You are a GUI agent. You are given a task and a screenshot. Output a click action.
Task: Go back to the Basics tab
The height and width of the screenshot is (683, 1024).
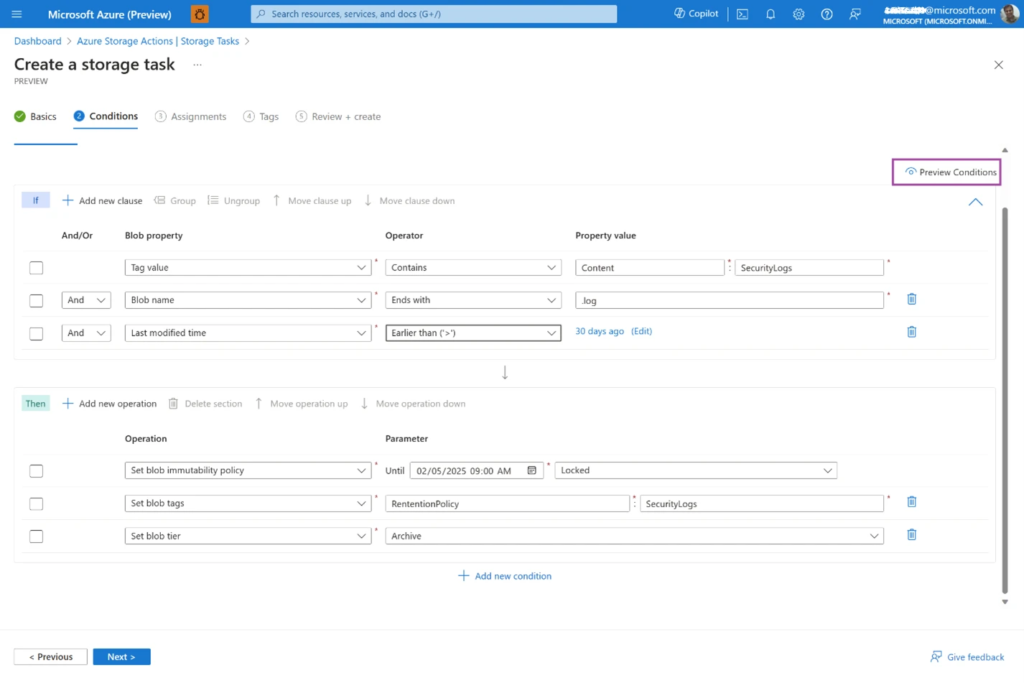pos(43,116)
